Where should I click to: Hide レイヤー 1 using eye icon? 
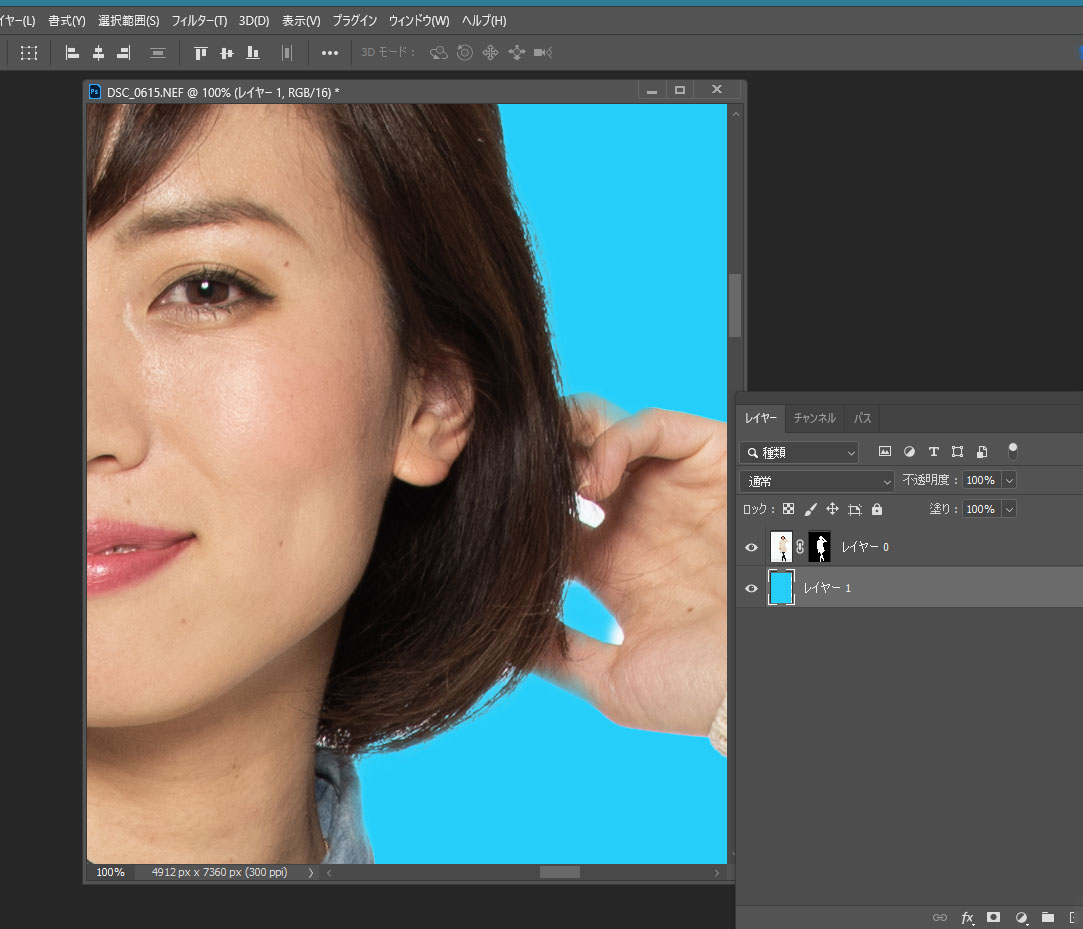pos(751,589)
